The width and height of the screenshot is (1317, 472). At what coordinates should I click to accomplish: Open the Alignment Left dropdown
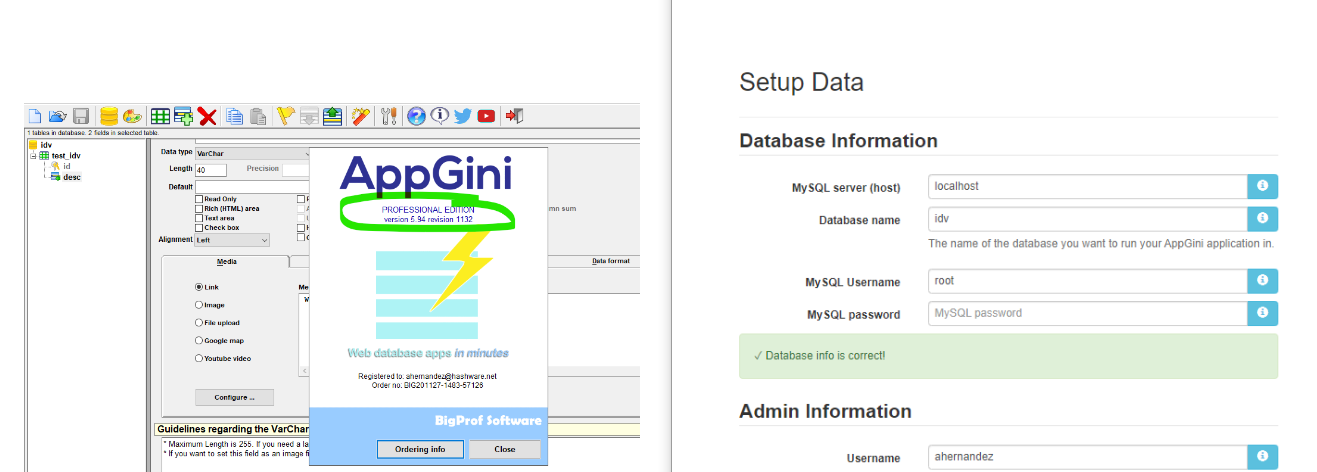232,240
